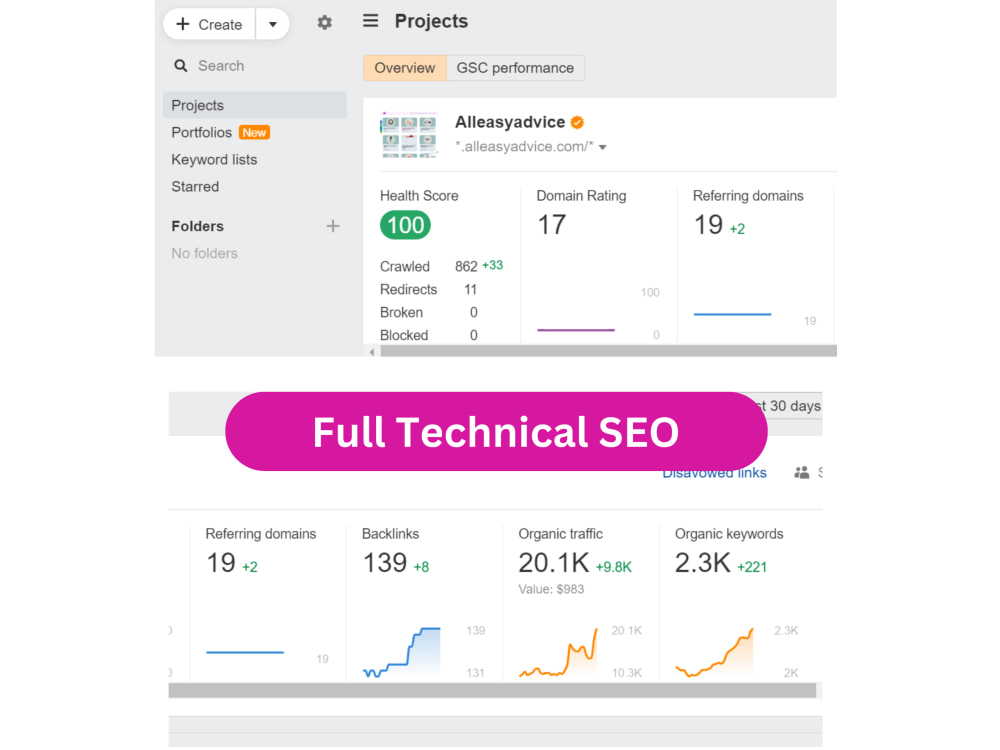Open the alleasyadvice.com scope dropdown
This screenshot has height=750, width=1000.
(603, 147)
